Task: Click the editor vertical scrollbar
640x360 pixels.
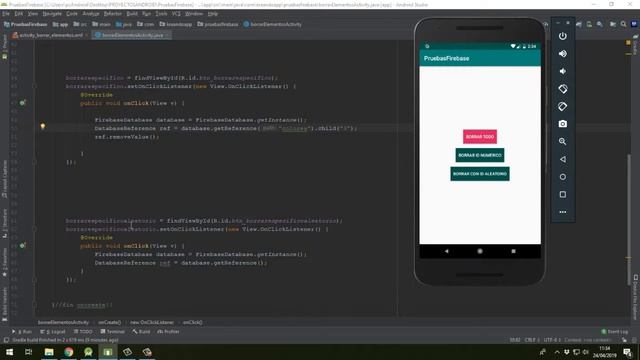Action: [629, 220]
